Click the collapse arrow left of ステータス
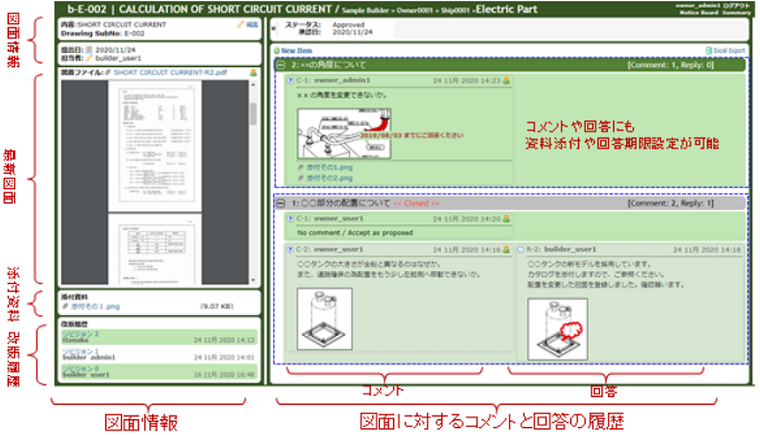760x435 pixels. point(274,28)
